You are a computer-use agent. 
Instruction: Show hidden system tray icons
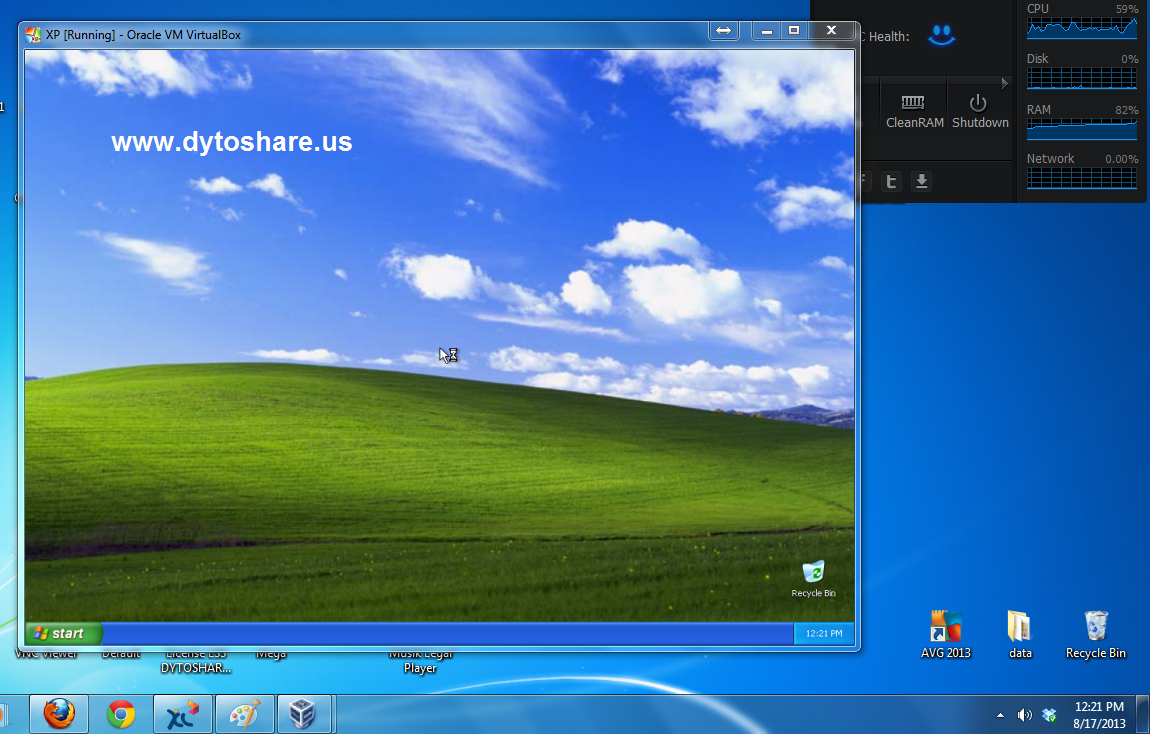pos(1000,715)
